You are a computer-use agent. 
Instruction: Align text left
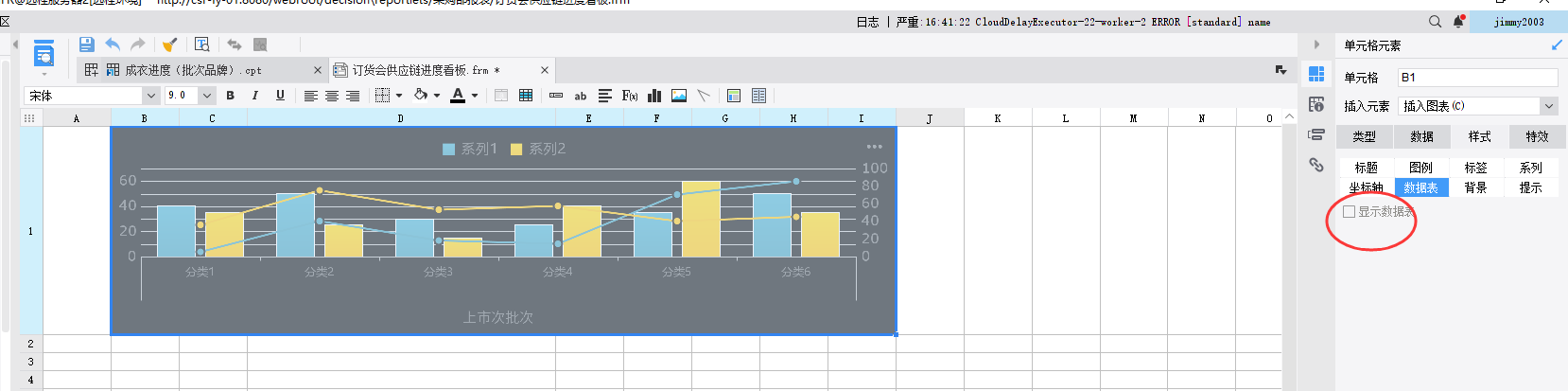click(x=310, y=96)
